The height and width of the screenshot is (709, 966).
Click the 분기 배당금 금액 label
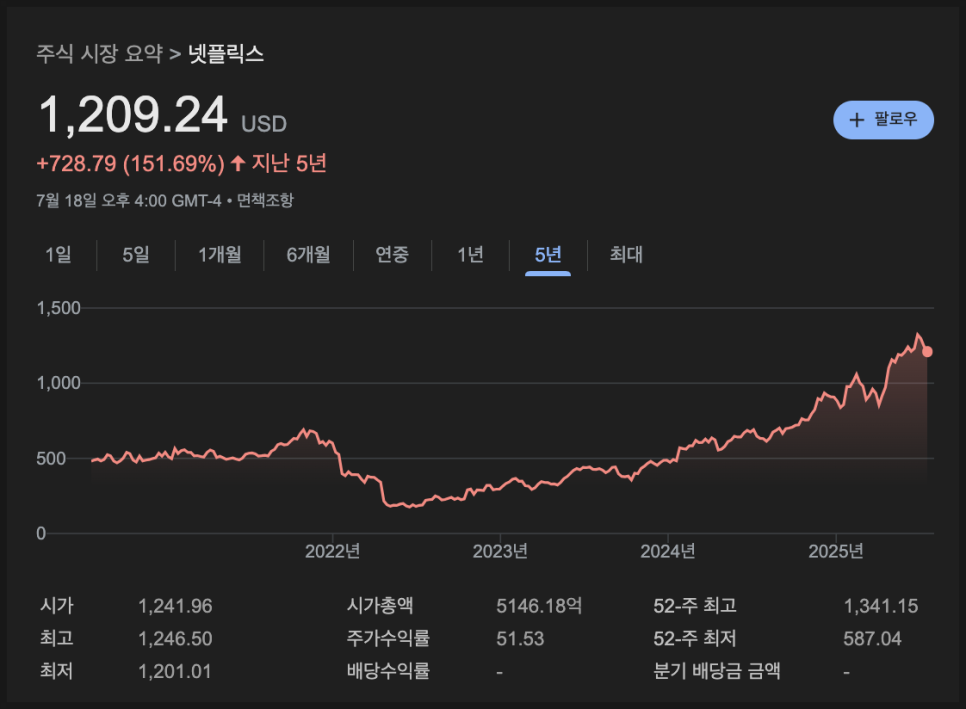click(x=716, y=671)
